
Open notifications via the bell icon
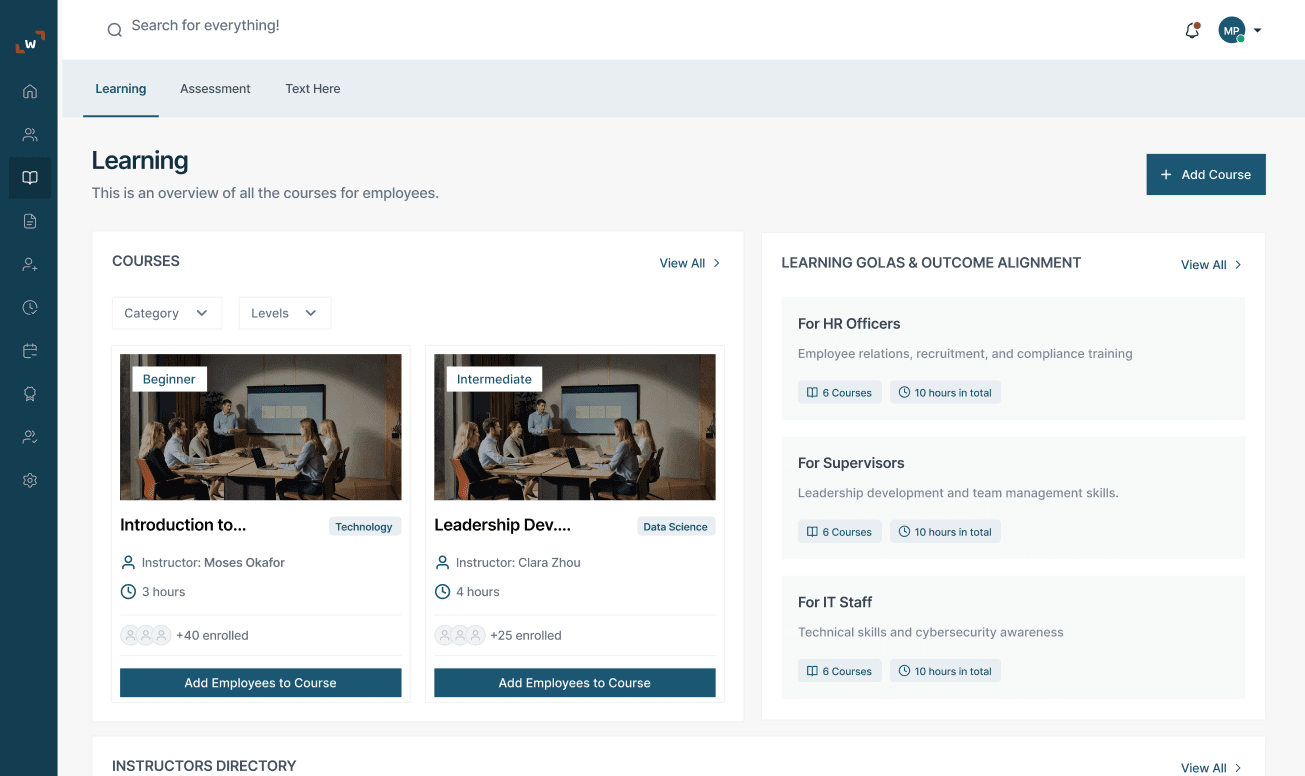(x=1192, y=30)
